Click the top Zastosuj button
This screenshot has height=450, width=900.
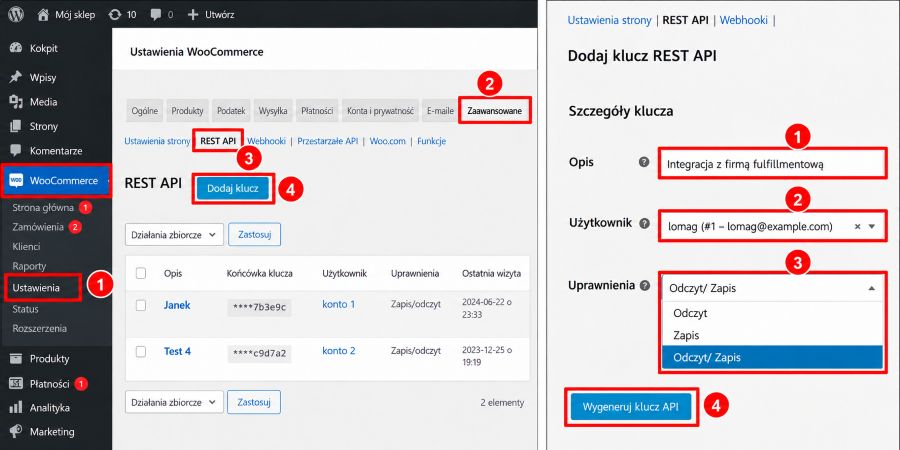[x=254, y=235]
